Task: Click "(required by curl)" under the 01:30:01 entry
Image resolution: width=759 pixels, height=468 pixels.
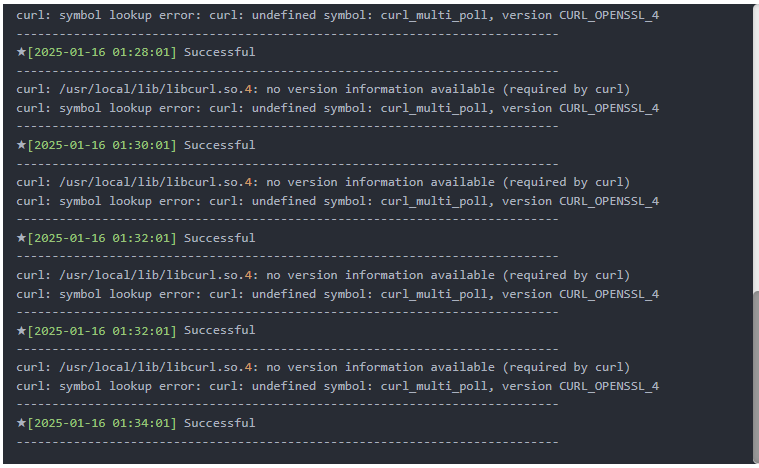Action: (566, 182)
